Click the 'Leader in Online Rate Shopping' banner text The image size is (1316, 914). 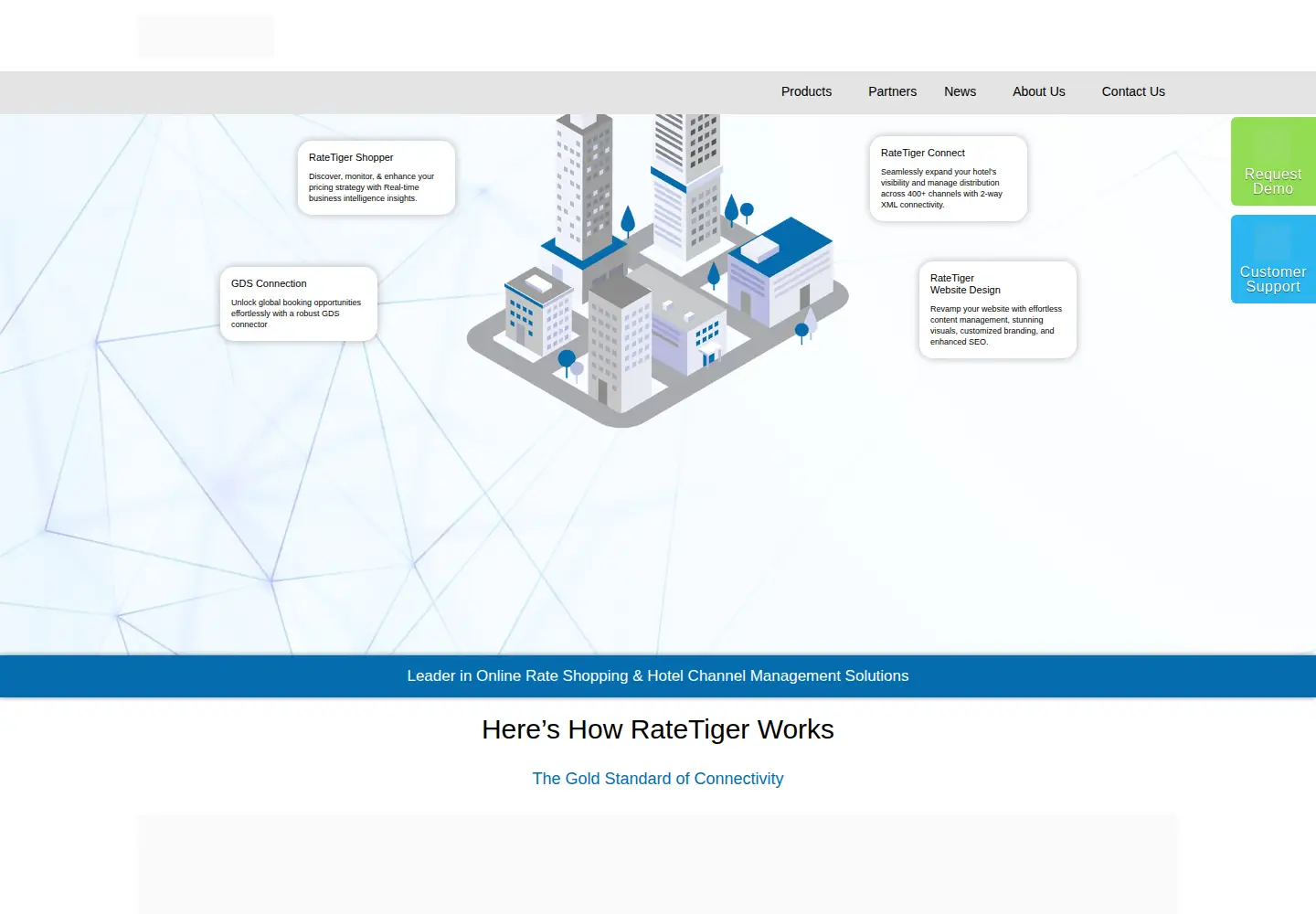click(658, 675)
